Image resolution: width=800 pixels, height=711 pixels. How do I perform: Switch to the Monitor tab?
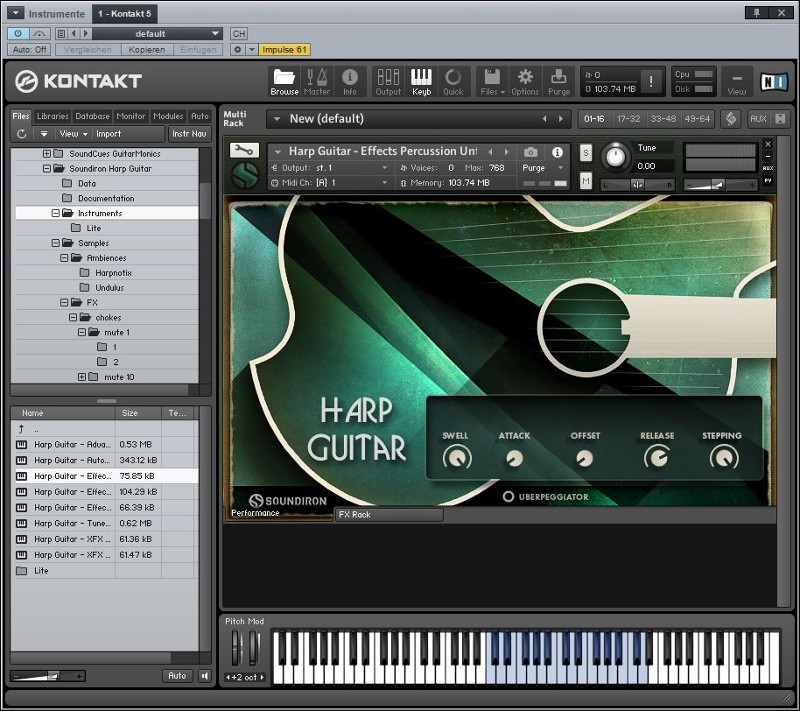coord(131,116)
